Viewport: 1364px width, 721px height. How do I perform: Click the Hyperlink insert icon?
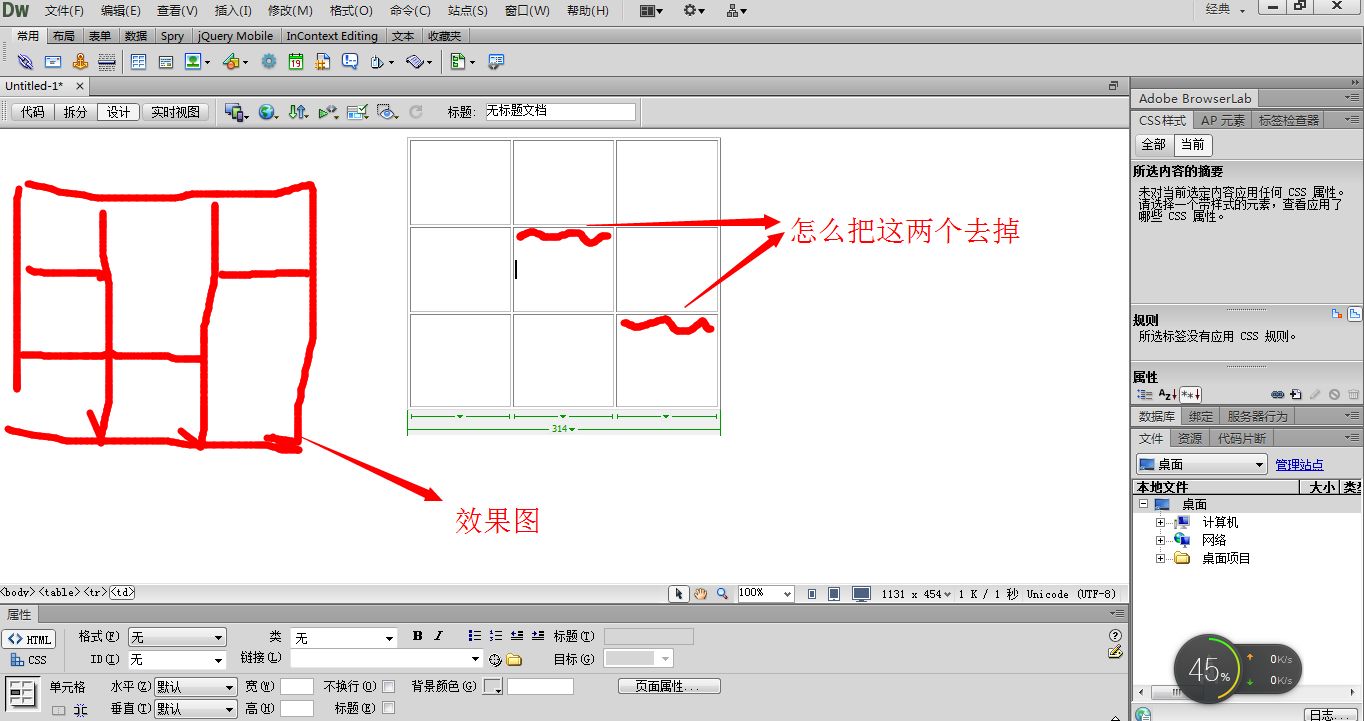[26, 62]
